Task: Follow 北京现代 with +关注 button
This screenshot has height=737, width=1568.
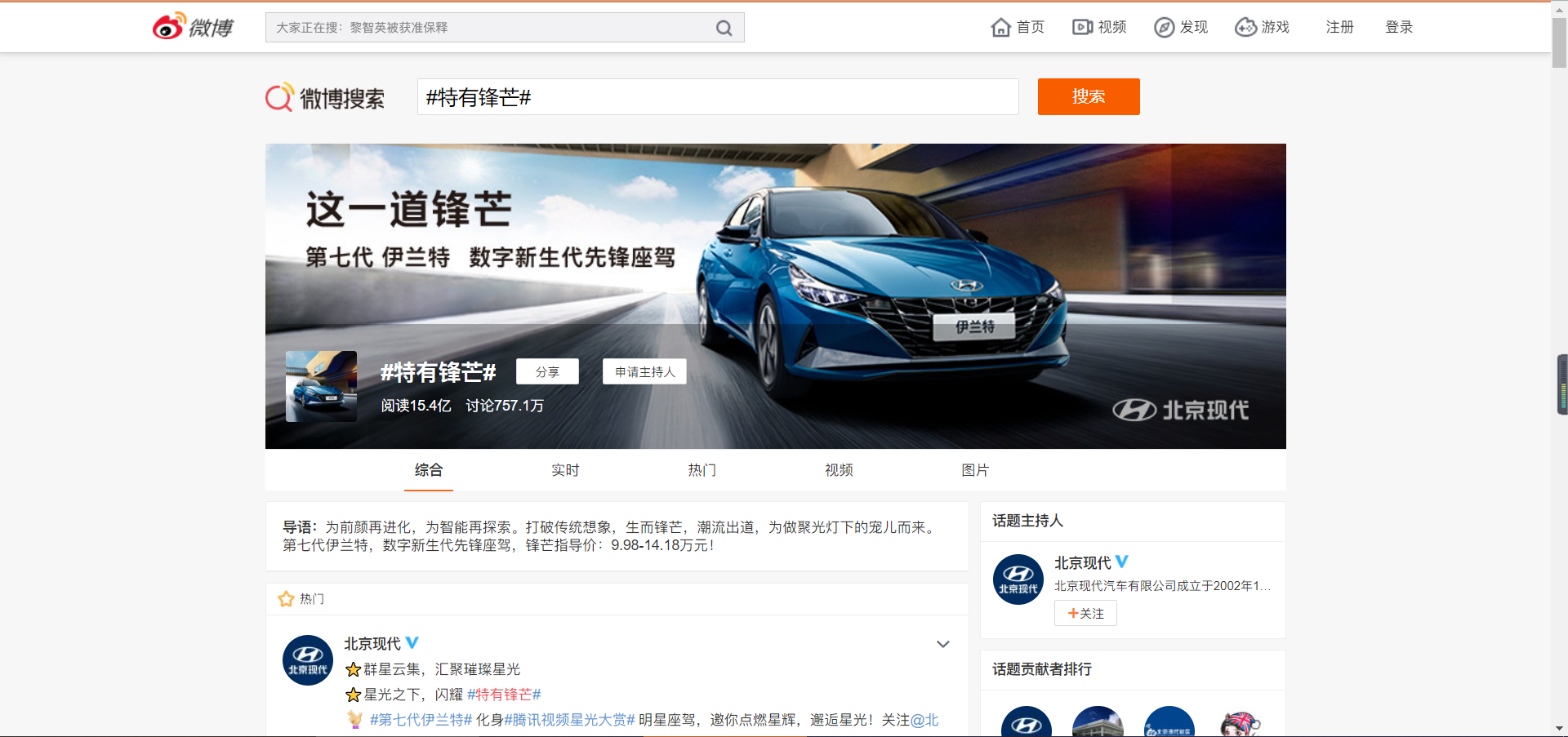Action: (x=1085, y=613)
